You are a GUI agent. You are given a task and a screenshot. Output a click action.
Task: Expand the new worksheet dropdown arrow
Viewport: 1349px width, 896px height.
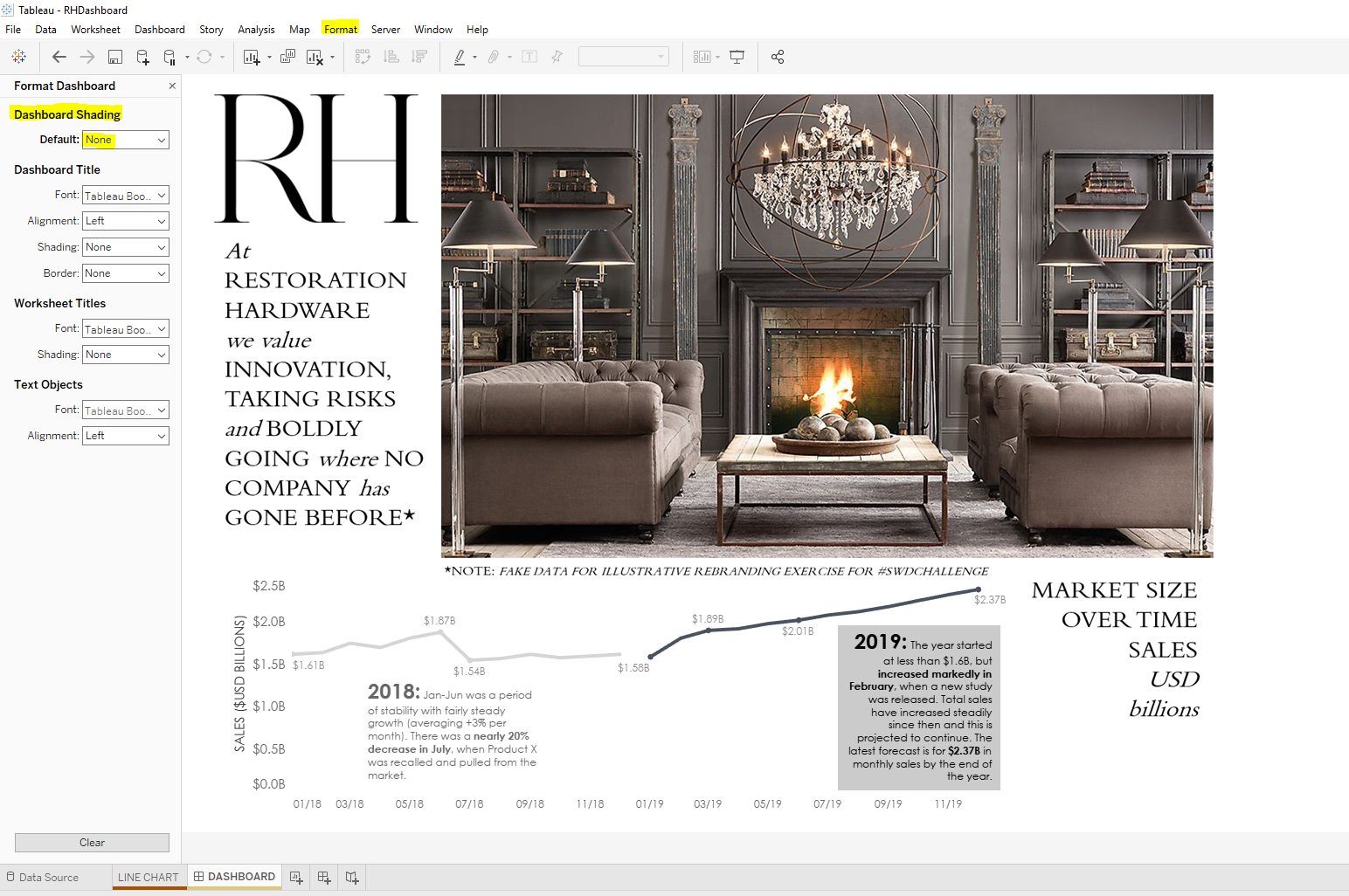pos(269,58)
